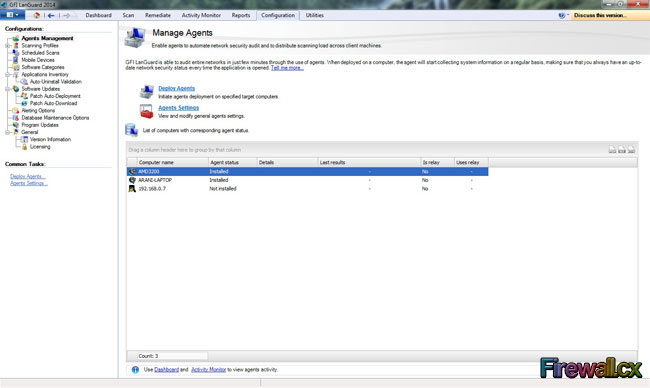Expand the Scanning Profiles node
Screen dimensions: 650x388
7,46
